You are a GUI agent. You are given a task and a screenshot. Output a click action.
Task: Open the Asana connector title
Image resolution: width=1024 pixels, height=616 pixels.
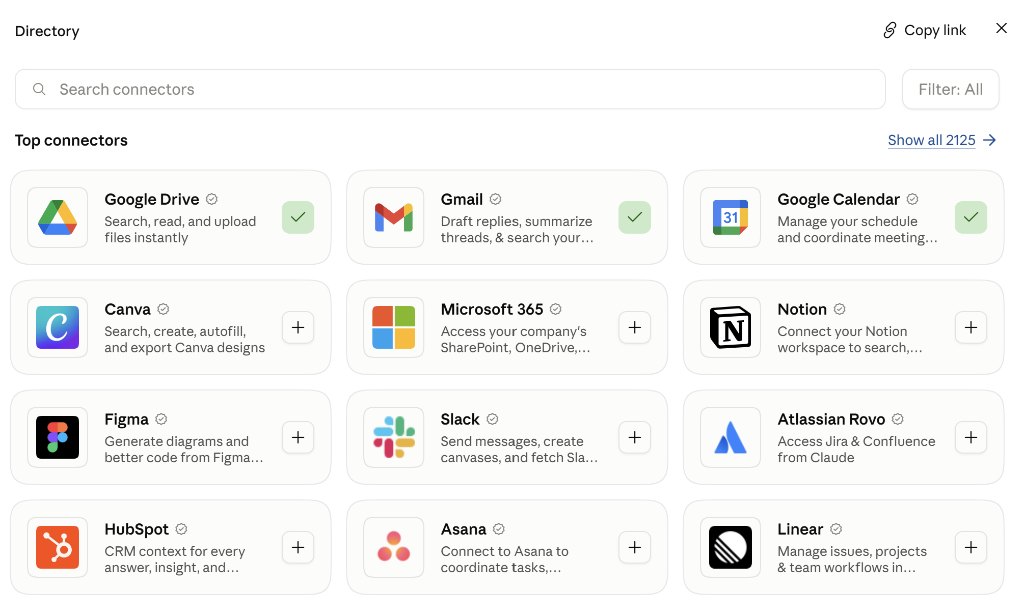click(464, 529)
